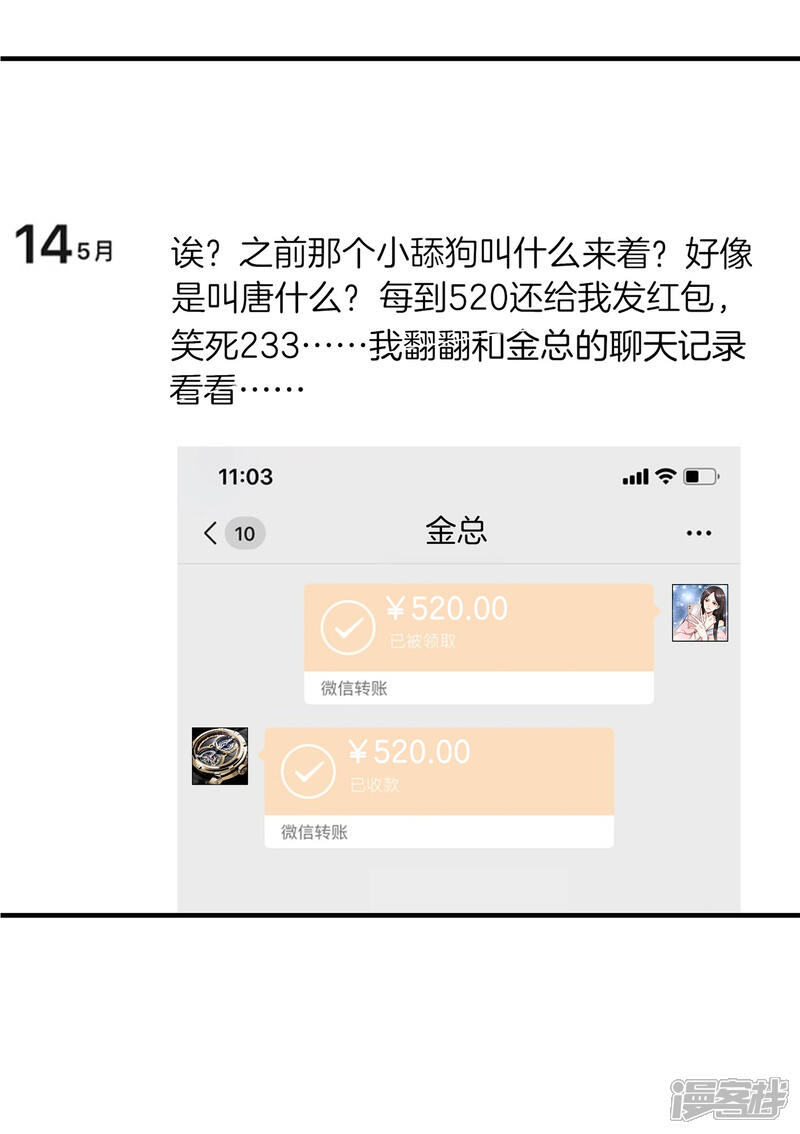Tap the 已被领取 status text
This screenshot has height=1134, width=800.
422,641
